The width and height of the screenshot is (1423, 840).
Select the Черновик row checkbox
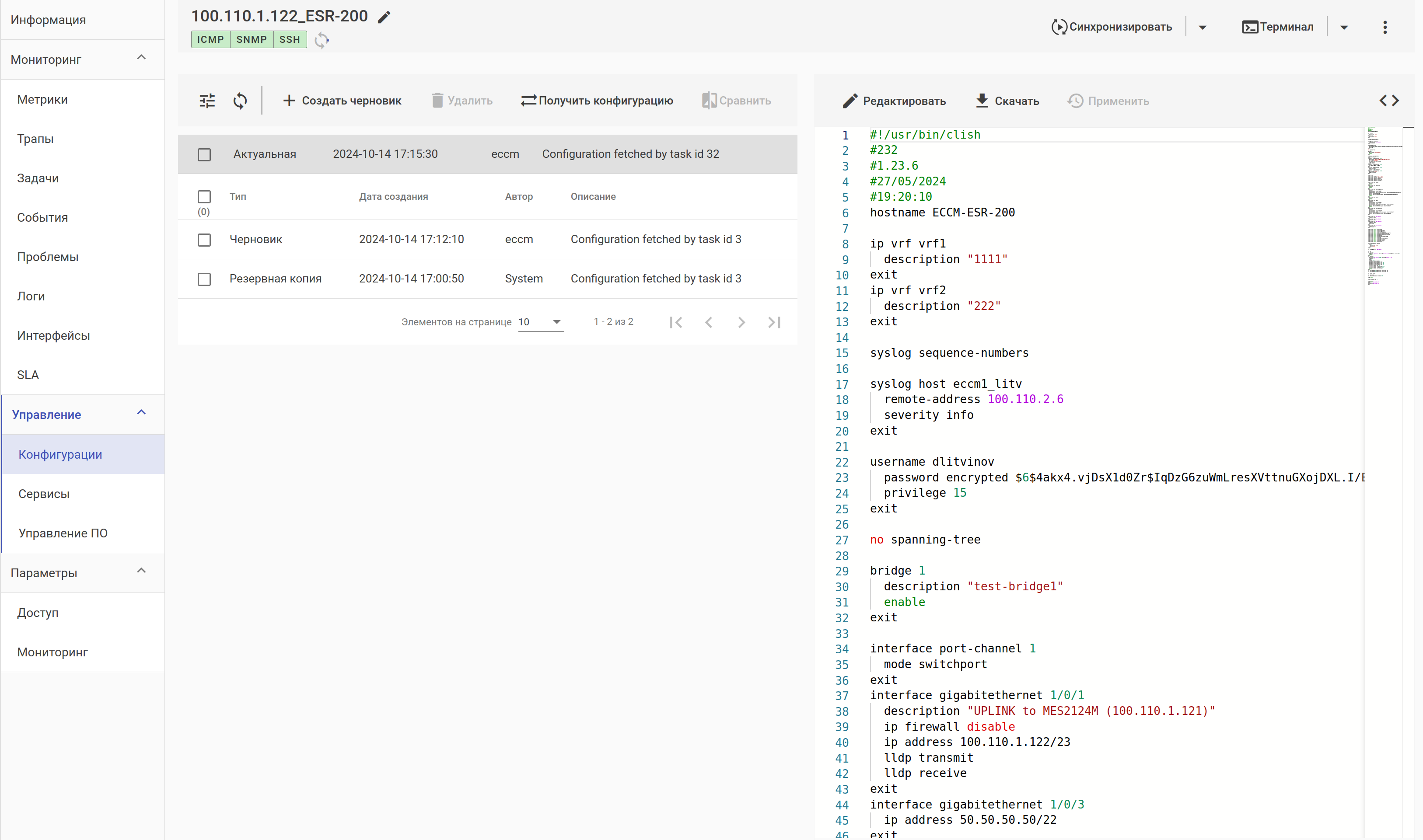(x=204, y=240)
